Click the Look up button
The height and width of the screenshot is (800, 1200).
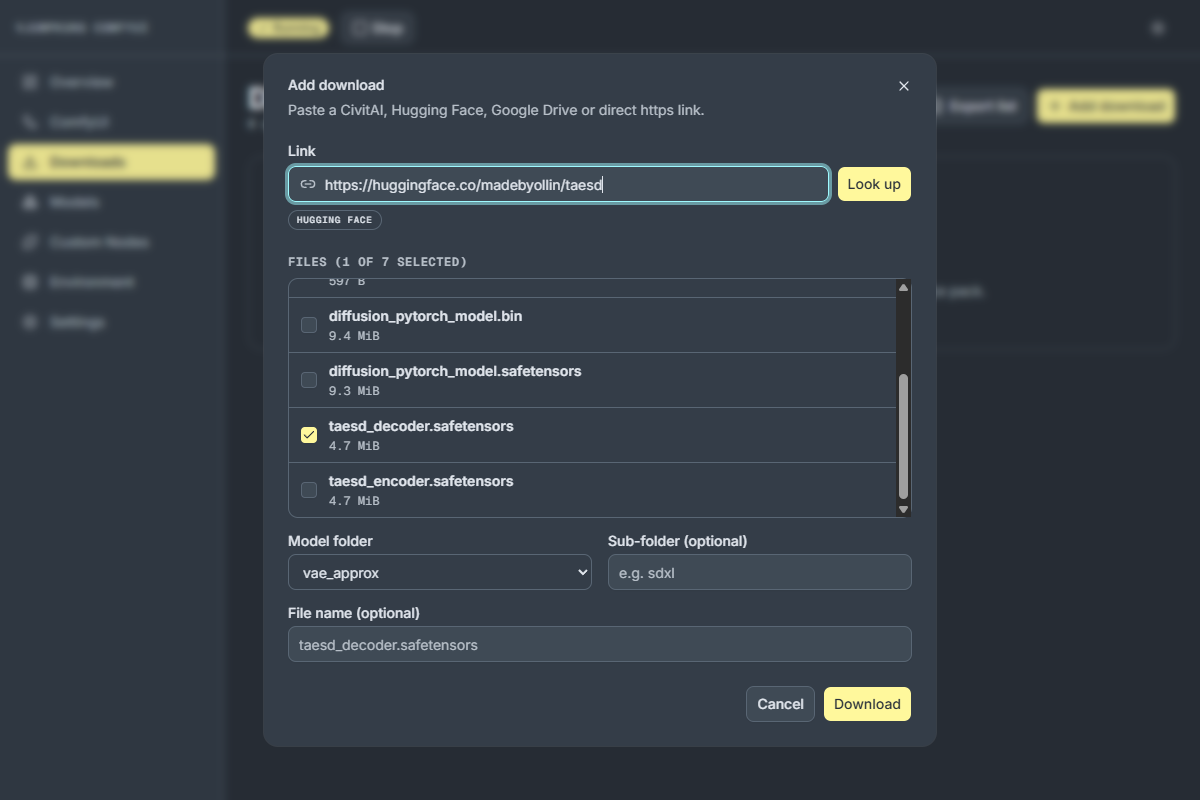point(874,184)
